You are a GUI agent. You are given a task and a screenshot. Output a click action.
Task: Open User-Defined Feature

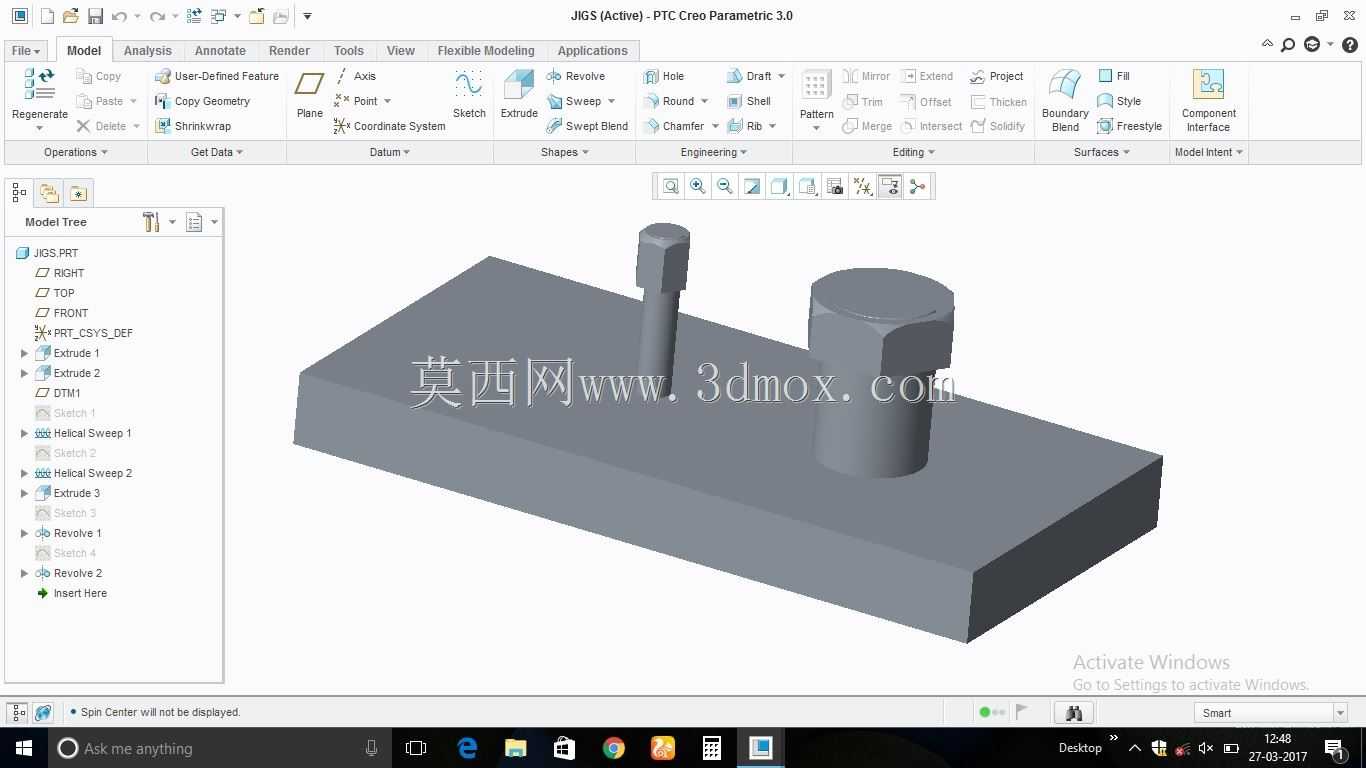pyautogui.click(x=217, y=76)
